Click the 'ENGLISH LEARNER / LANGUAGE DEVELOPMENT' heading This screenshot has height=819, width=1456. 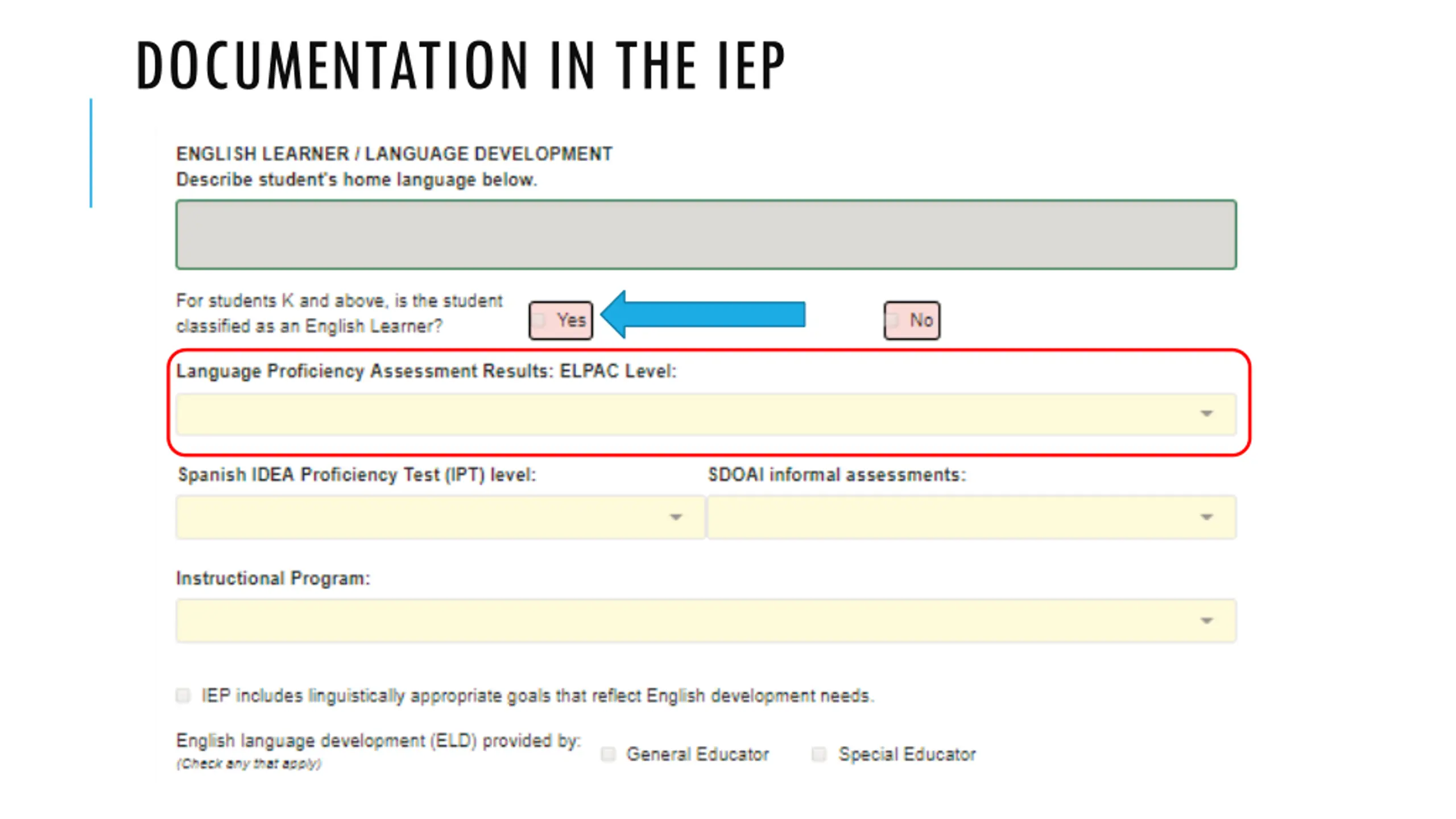click(394, 154)
